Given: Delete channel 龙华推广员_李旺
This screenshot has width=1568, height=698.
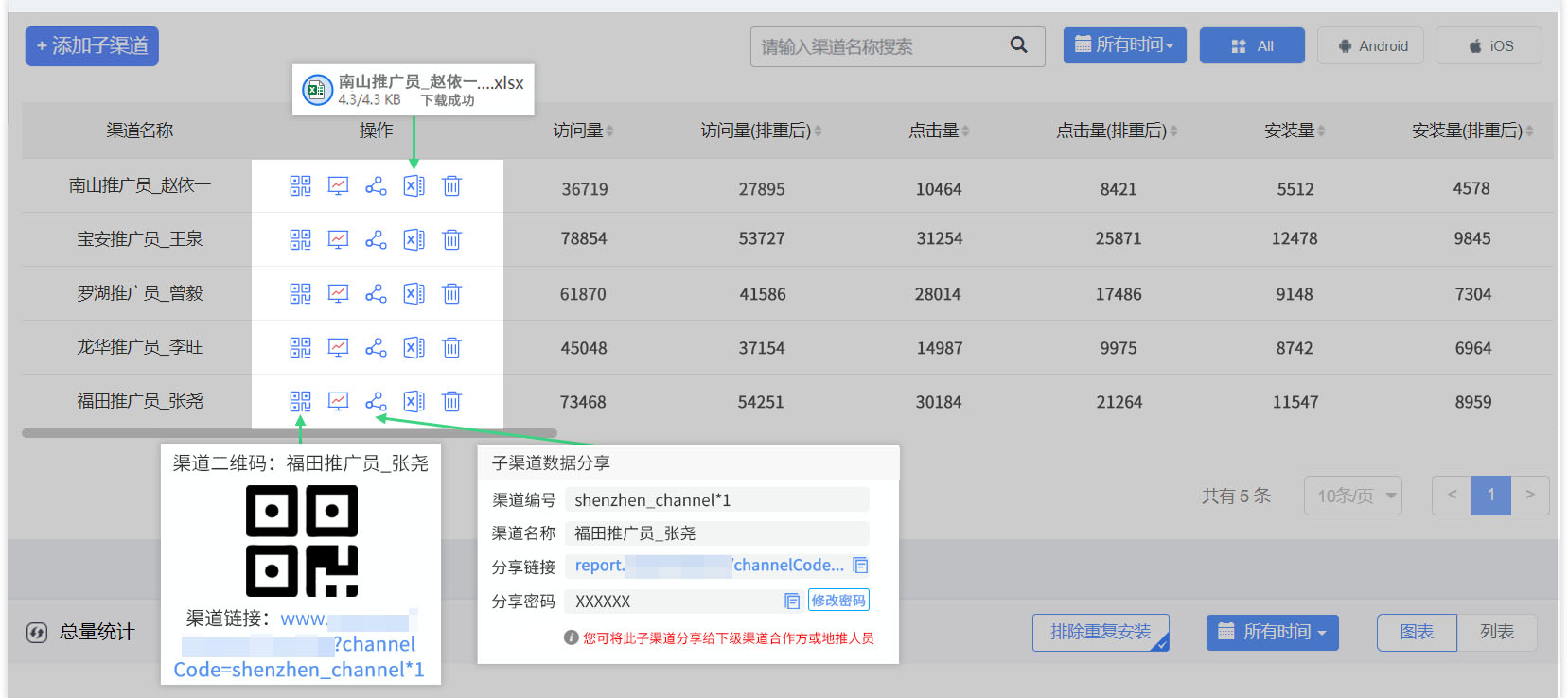Looking at the screenshot, I should click(x=451, y=348).
